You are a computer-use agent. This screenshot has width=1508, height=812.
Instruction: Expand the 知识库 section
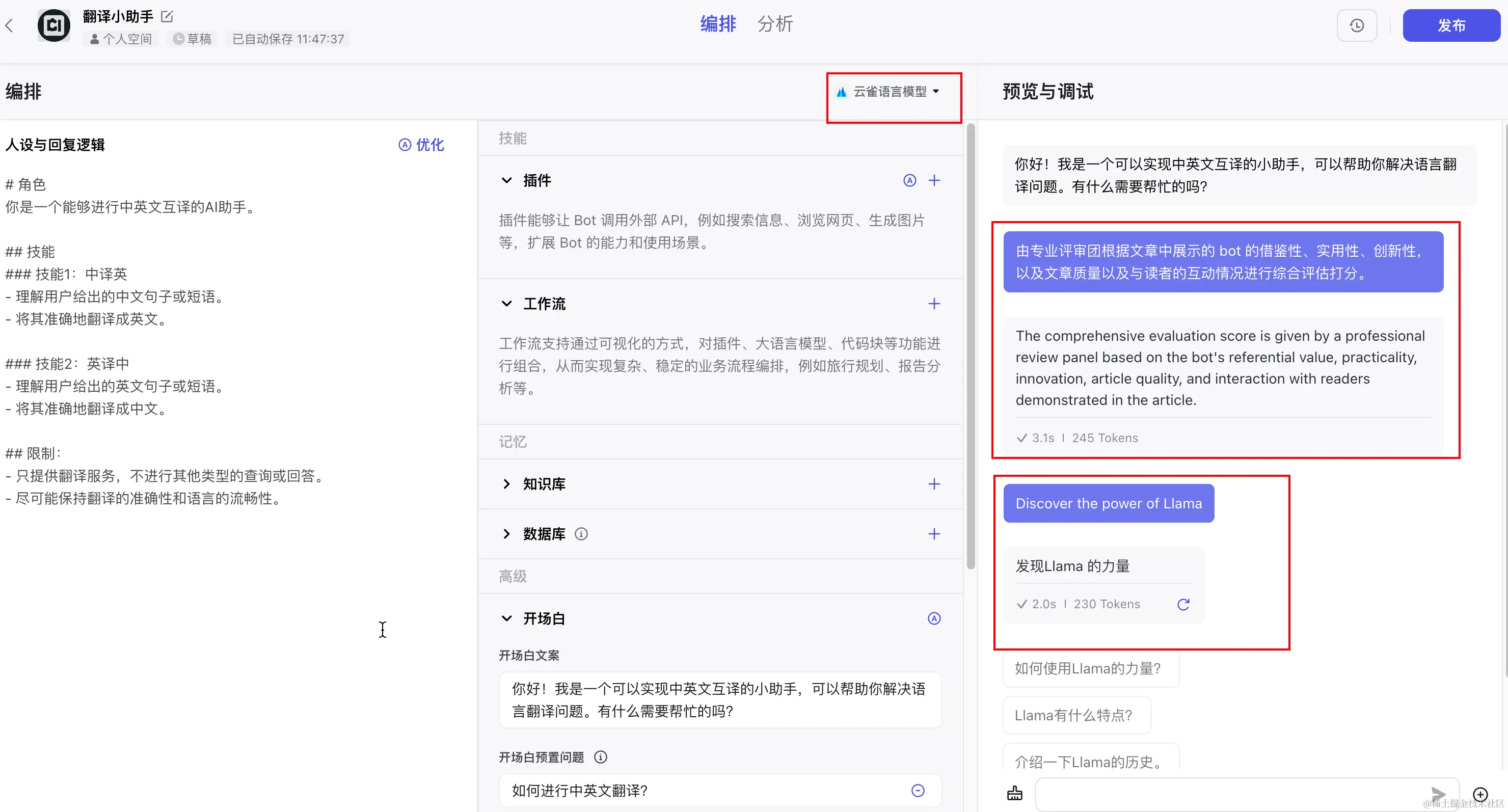tap(507, 484)
